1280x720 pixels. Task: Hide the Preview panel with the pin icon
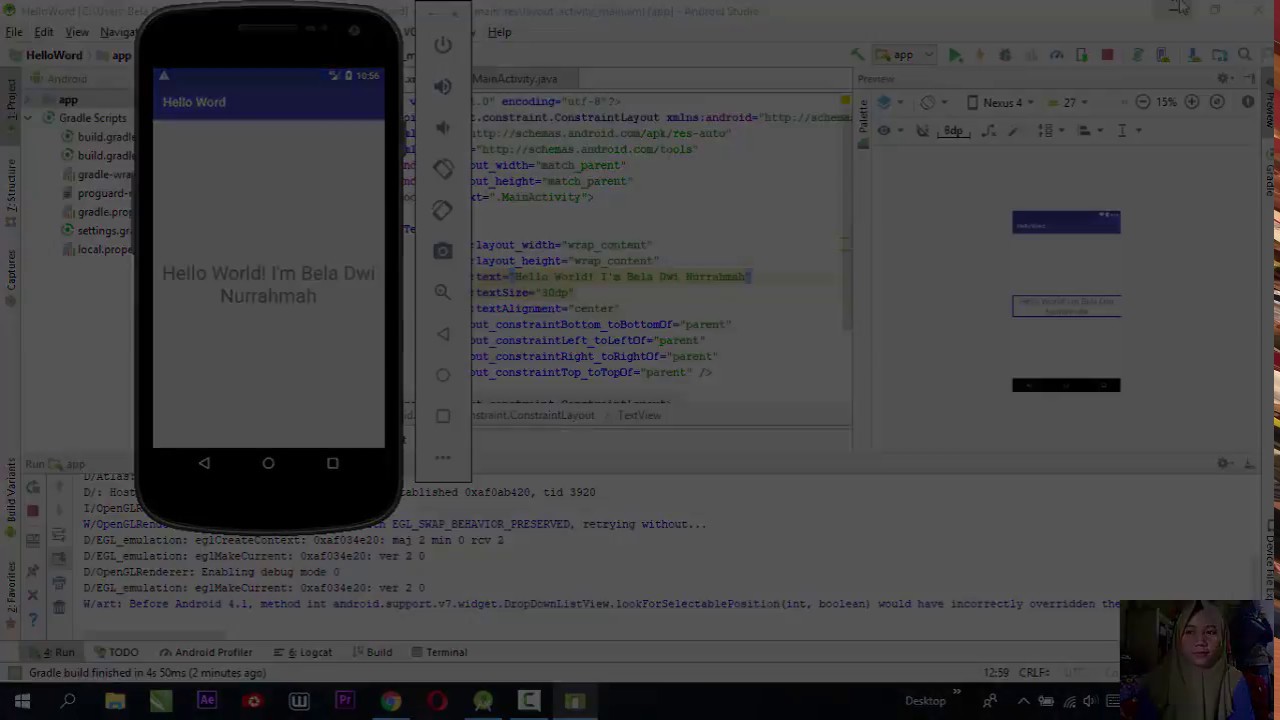click(x=1249, y=79)
